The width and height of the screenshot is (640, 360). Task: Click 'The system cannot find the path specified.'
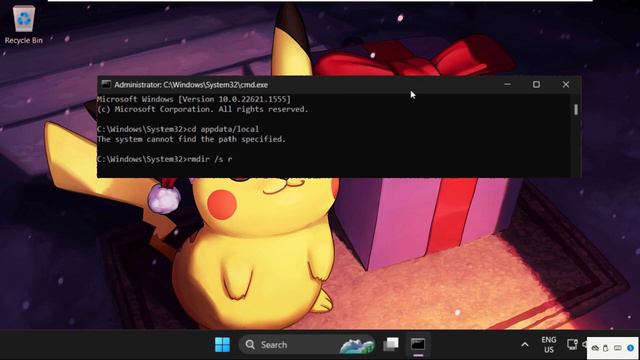point(191,139)
